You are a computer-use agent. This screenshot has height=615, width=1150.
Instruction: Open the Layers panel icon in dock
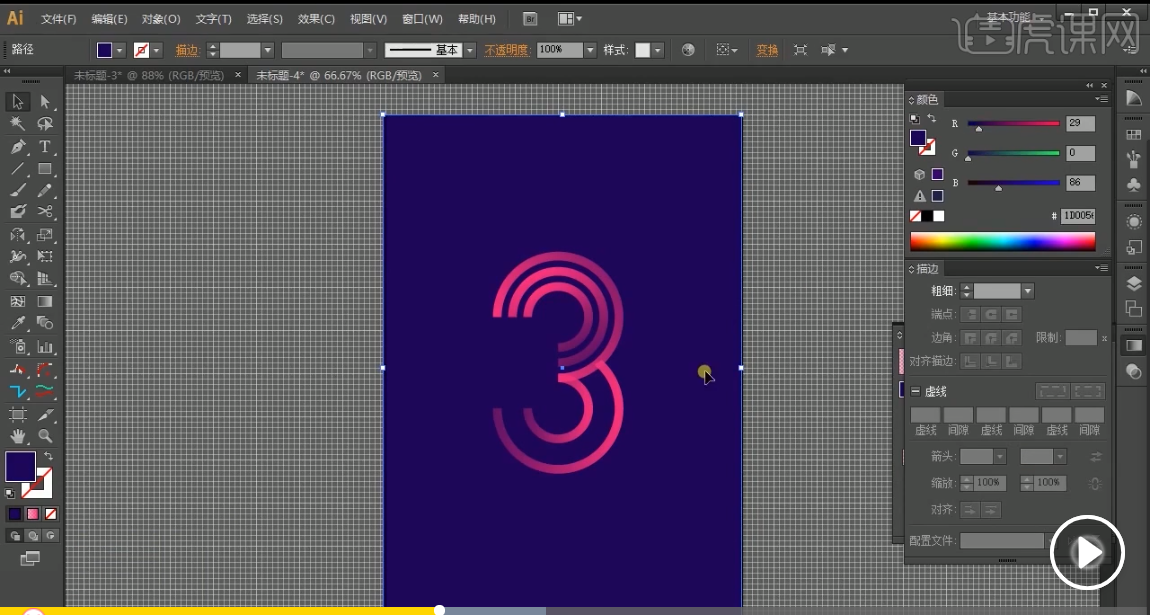coord(1133,284)
